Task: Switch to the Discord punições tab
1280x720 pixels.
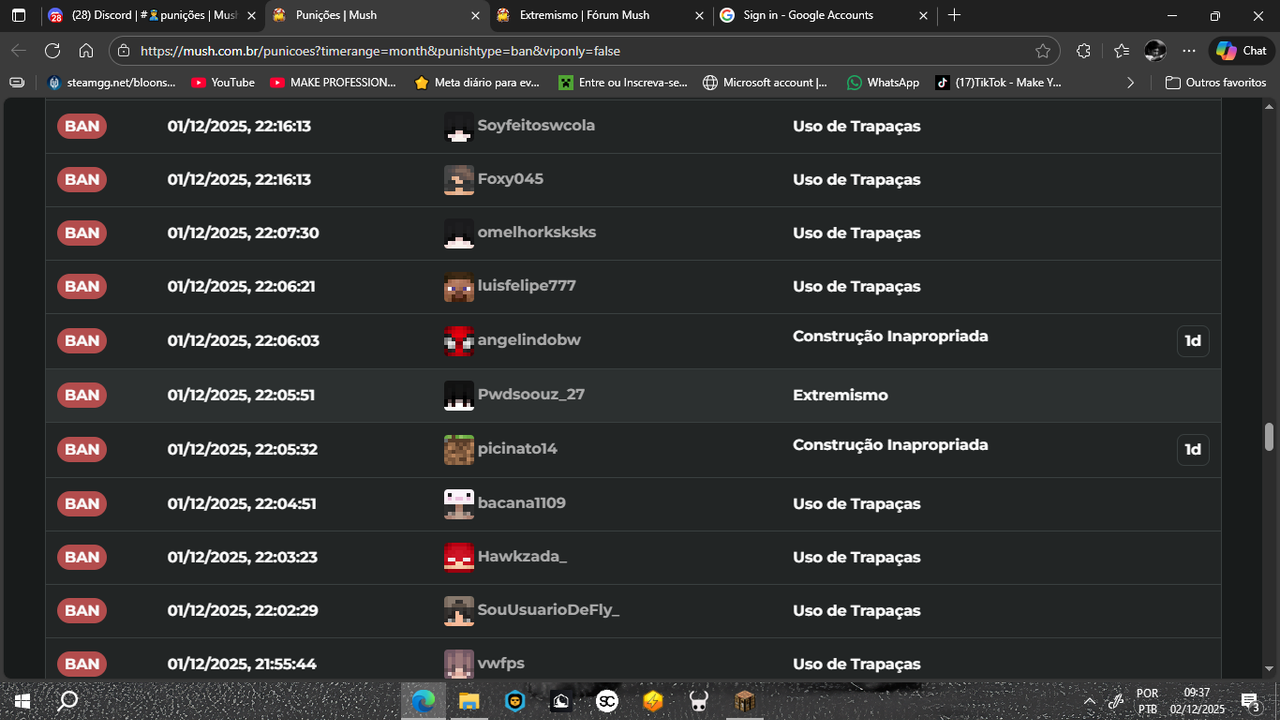Action: 154,15
